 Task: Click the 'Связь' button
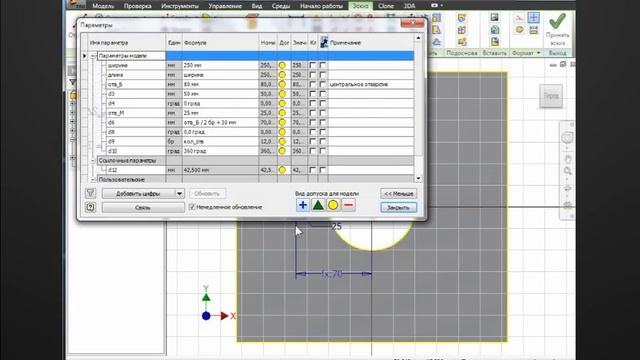click(142, 207)
